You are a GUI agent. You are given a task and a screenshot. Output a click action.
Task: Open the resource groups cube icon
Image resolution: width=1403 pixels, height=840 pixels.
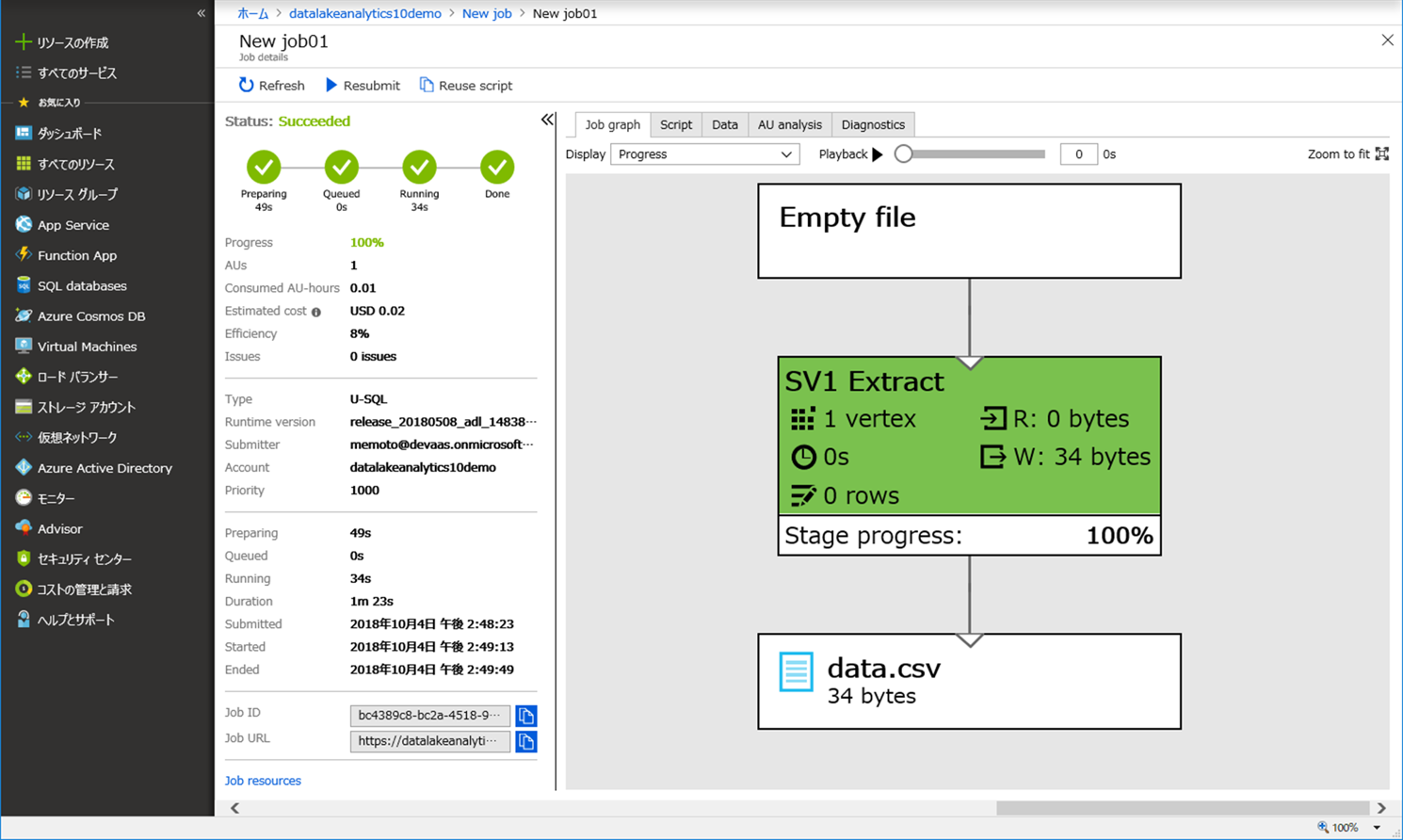click(x=24, y=194)
